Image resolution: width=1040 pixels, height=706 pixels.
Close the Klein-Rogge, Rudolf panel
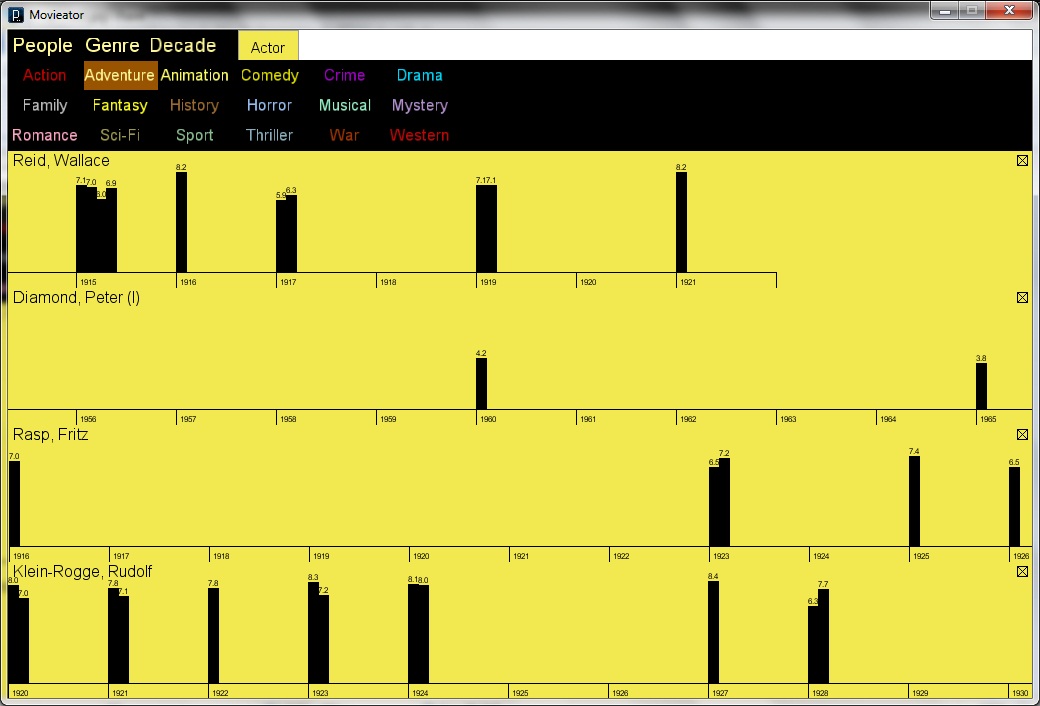pyautogui.click(x=1022, y=572)
